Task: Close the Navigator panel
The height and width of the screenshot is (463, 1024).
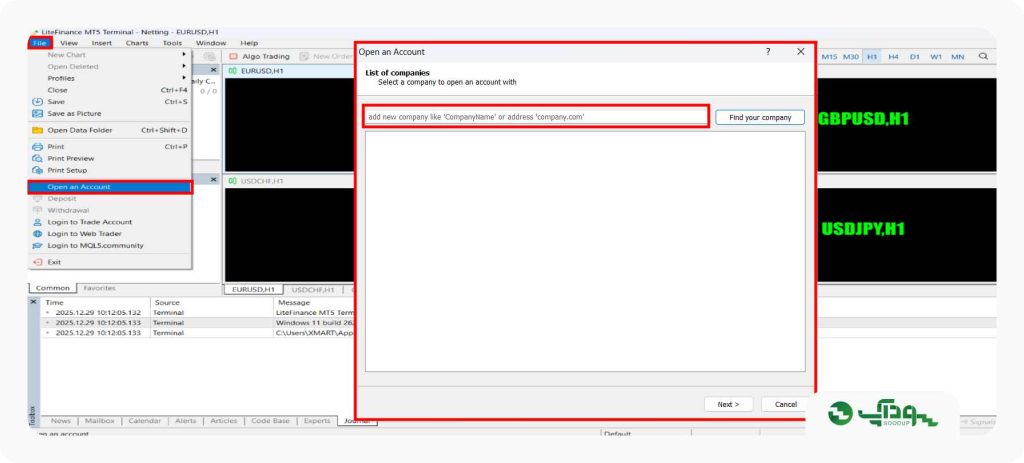Action: (x=213, y=179)
